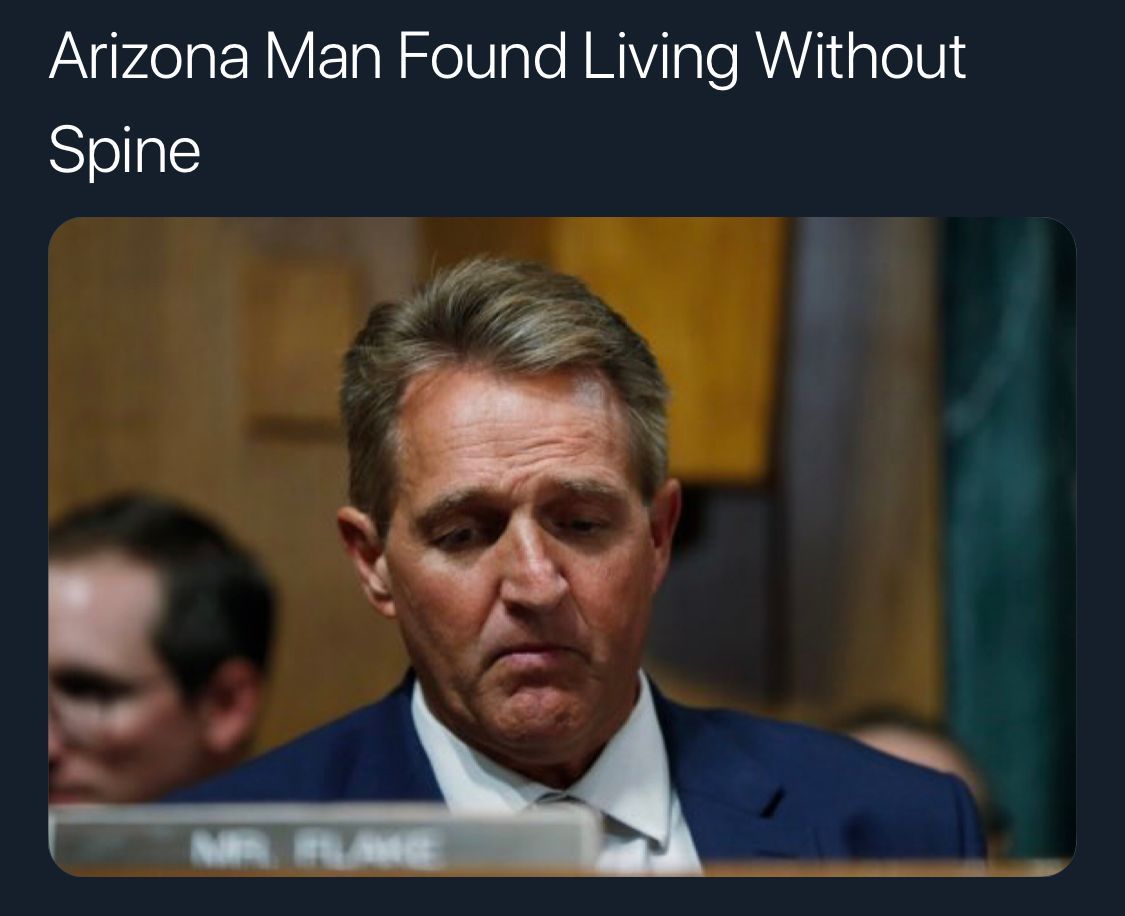Click the headline text 'Arizona Man Found Living Without'
Viewport: 1125px width, 916px height.
click(507, 56)
